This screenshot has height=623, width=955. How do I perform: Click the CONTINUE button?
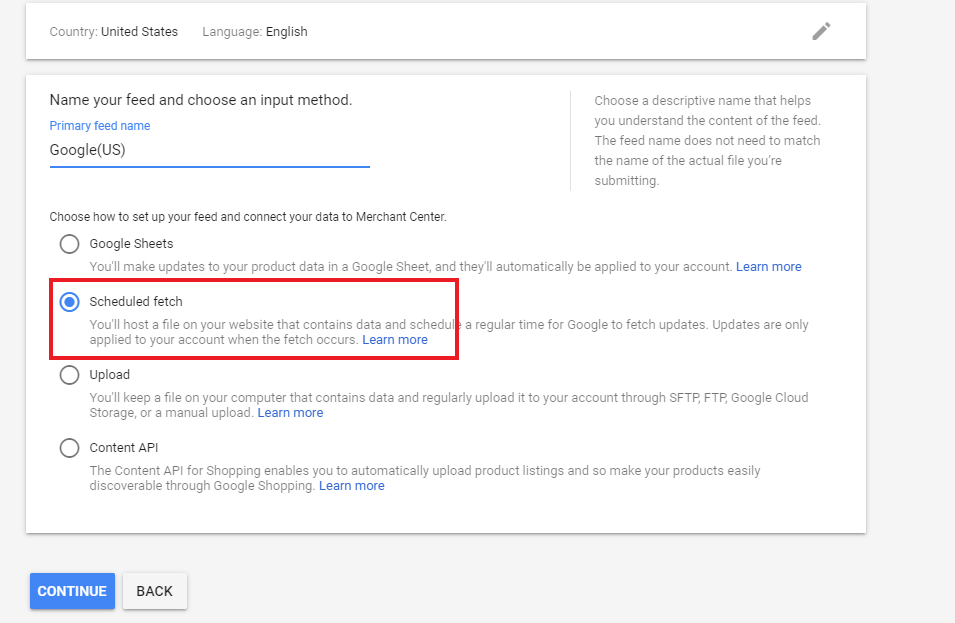[x=72, y=591]
